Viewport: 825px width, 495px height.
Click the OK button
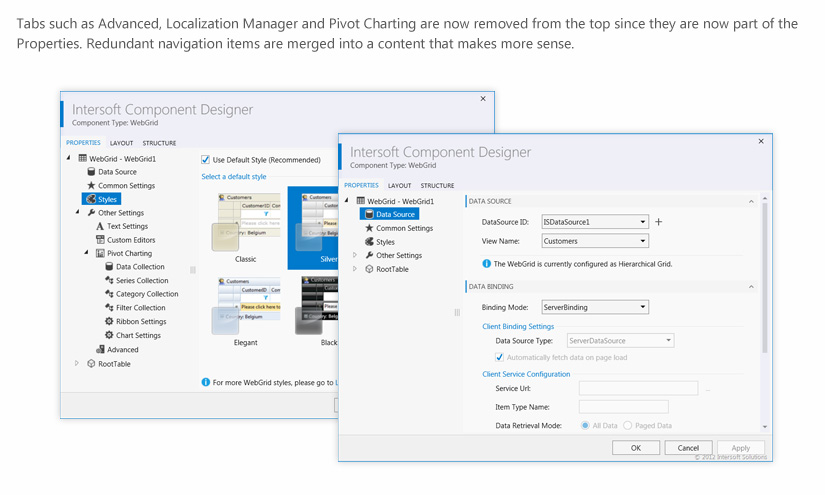pos(635,448)
